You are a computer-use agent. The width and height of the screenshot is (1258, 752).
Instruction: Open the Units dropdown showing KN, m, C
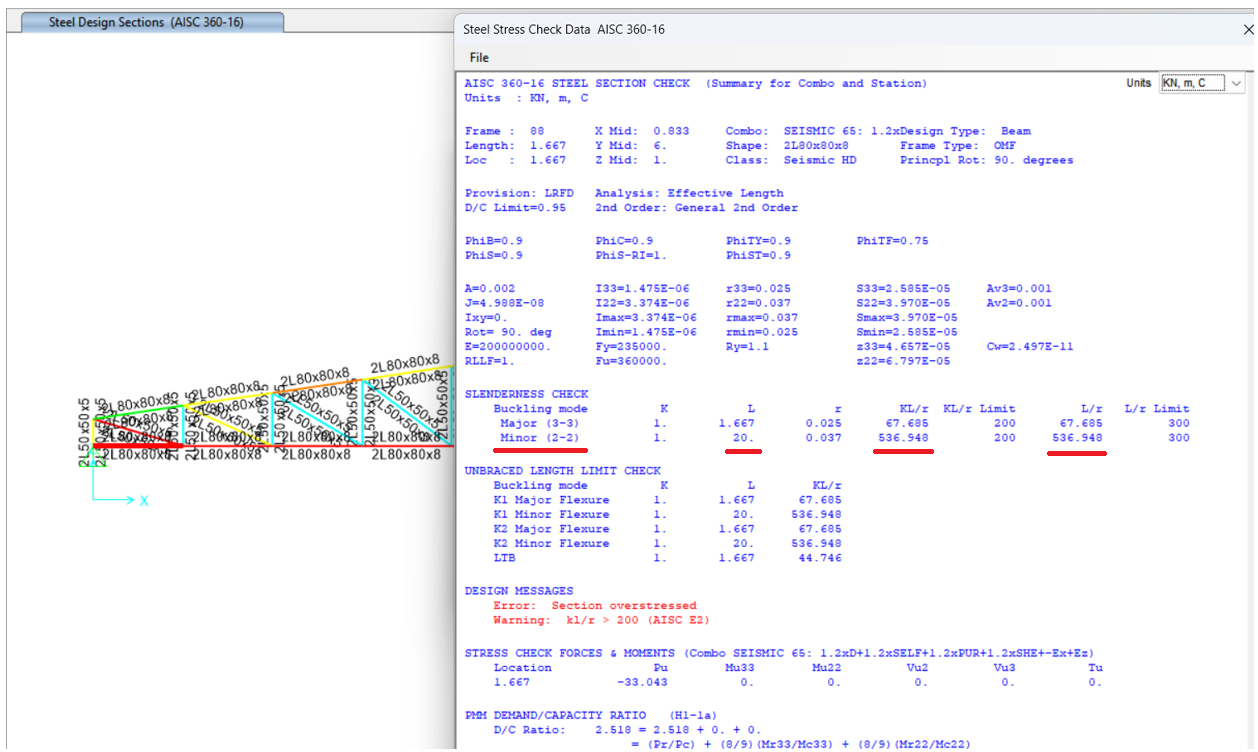click(1203, 83)
